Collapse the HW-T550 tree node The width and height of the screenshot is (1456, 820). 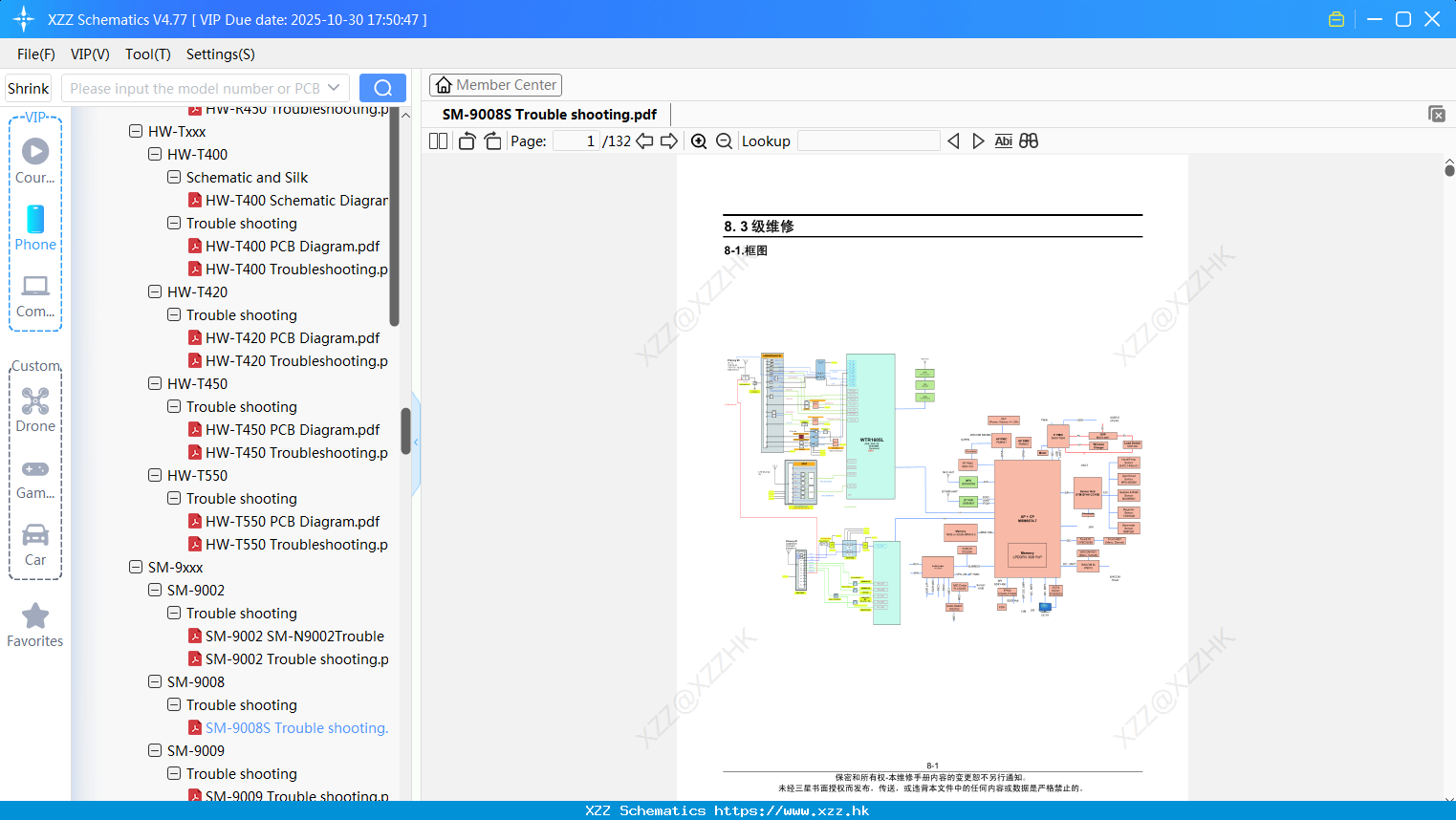tap(155, 476)
